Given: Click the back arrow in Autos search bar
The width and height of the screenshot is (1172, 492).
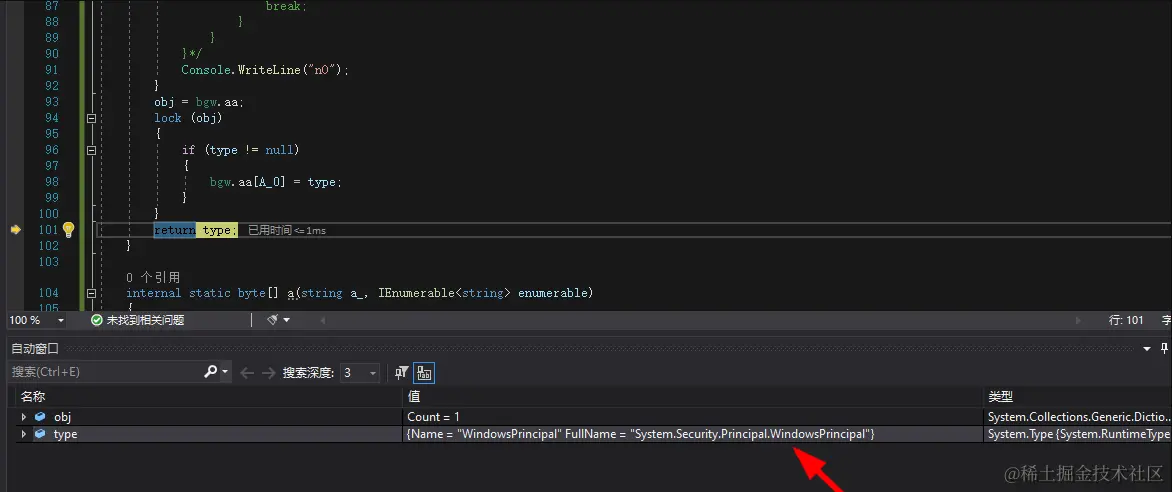Looking at the screenshot, I should pyautogui.click(x=247, y=372).
